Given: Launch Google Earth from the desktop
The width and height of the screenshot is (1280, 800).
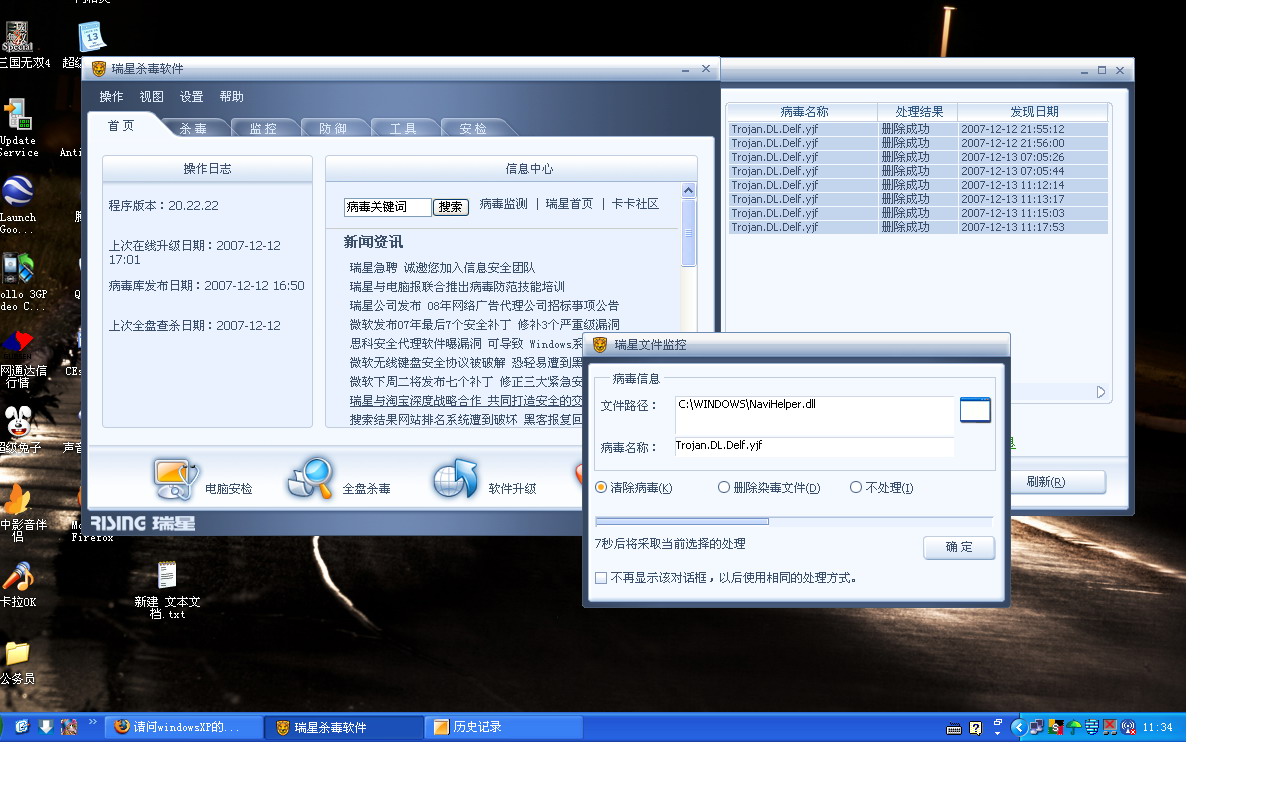Looking at the screenshot, I should (x=18, y=192).
